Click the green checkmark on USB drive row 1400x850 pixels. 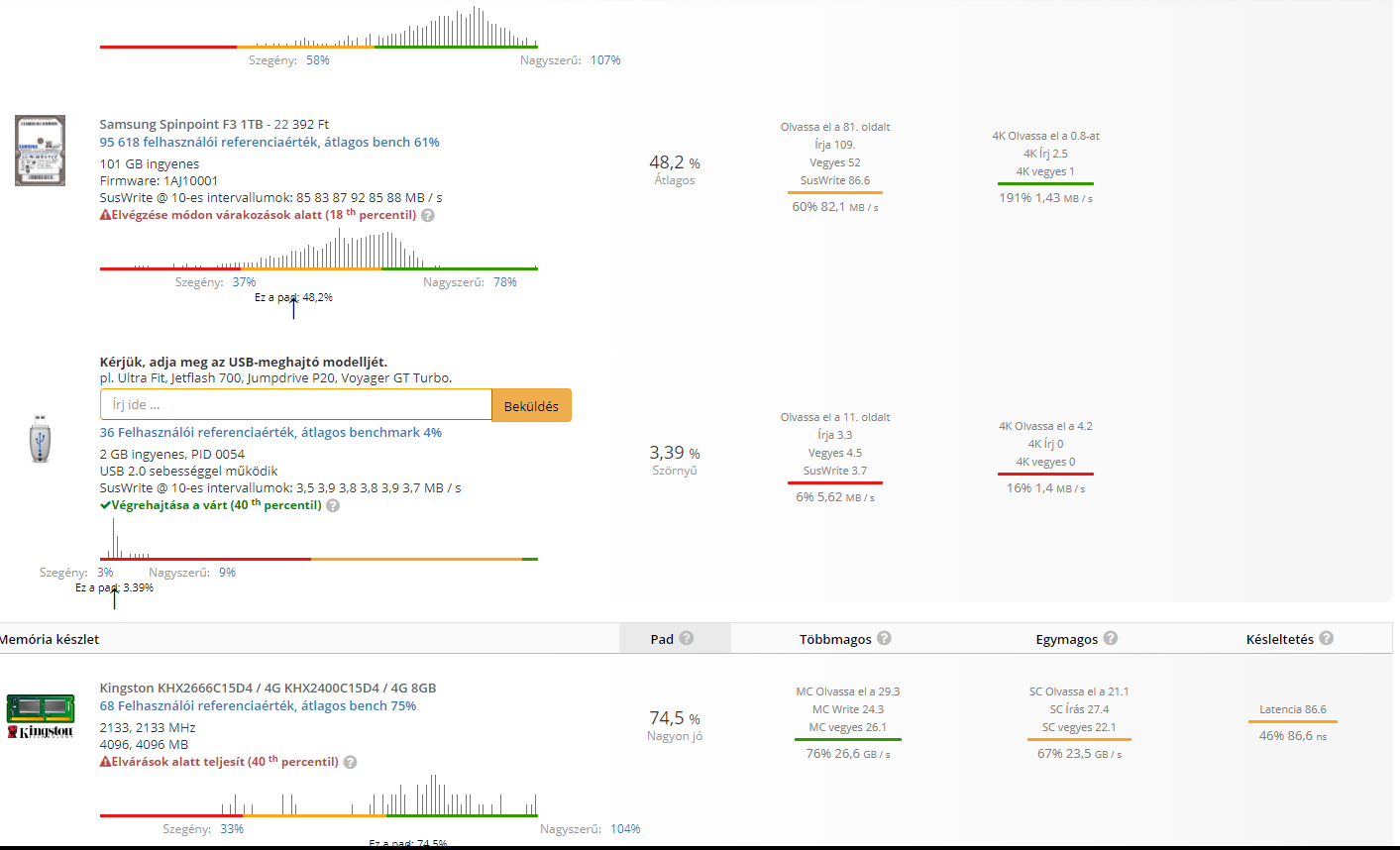coord(105,505)
